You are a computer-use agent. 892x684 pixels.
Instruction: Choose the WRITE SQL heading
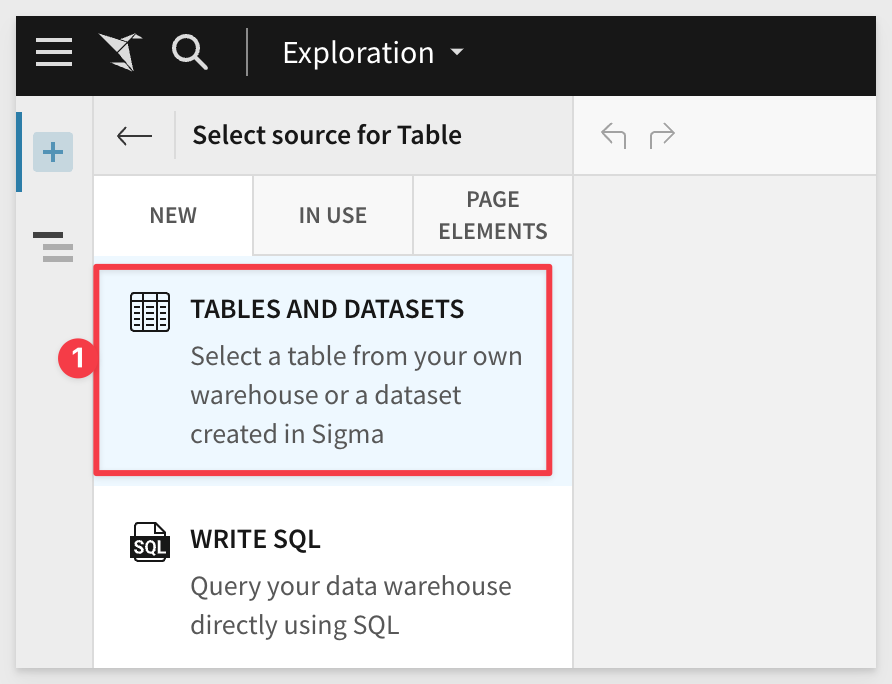[255, 540]
